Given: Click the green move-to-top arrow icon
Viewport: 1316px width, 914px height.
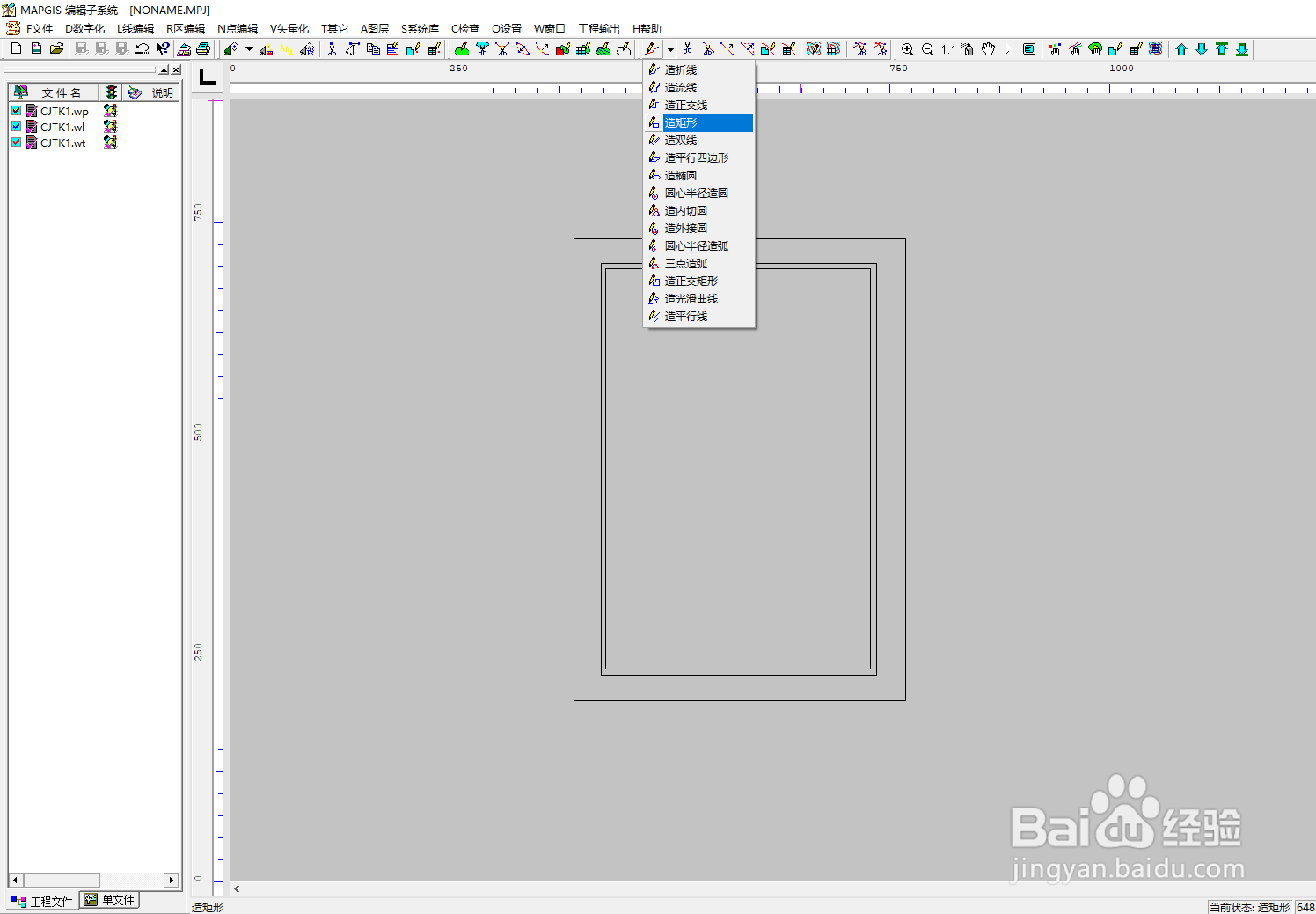Looking at the screenshot, I should [1222, 49].
